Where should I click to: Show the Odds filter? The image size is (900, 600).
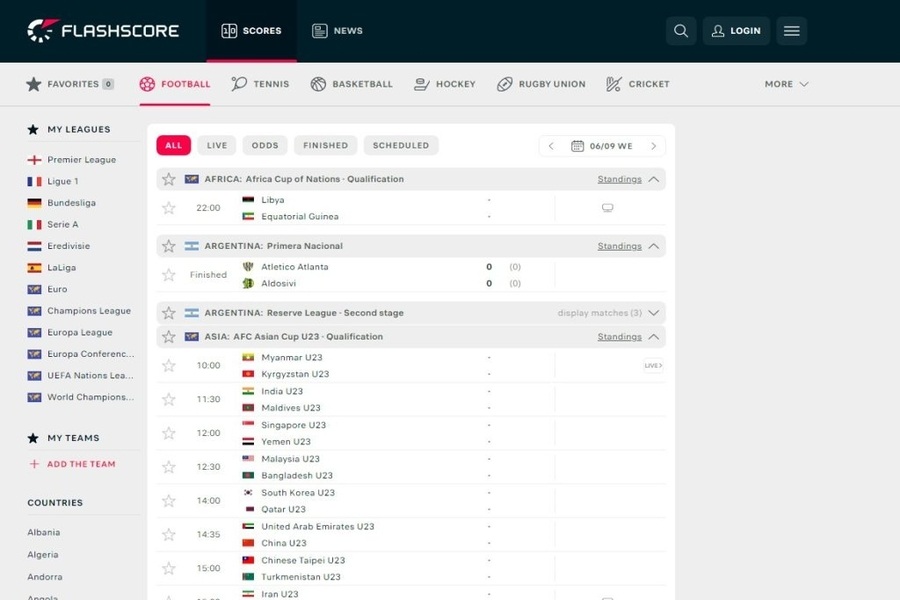265,145
